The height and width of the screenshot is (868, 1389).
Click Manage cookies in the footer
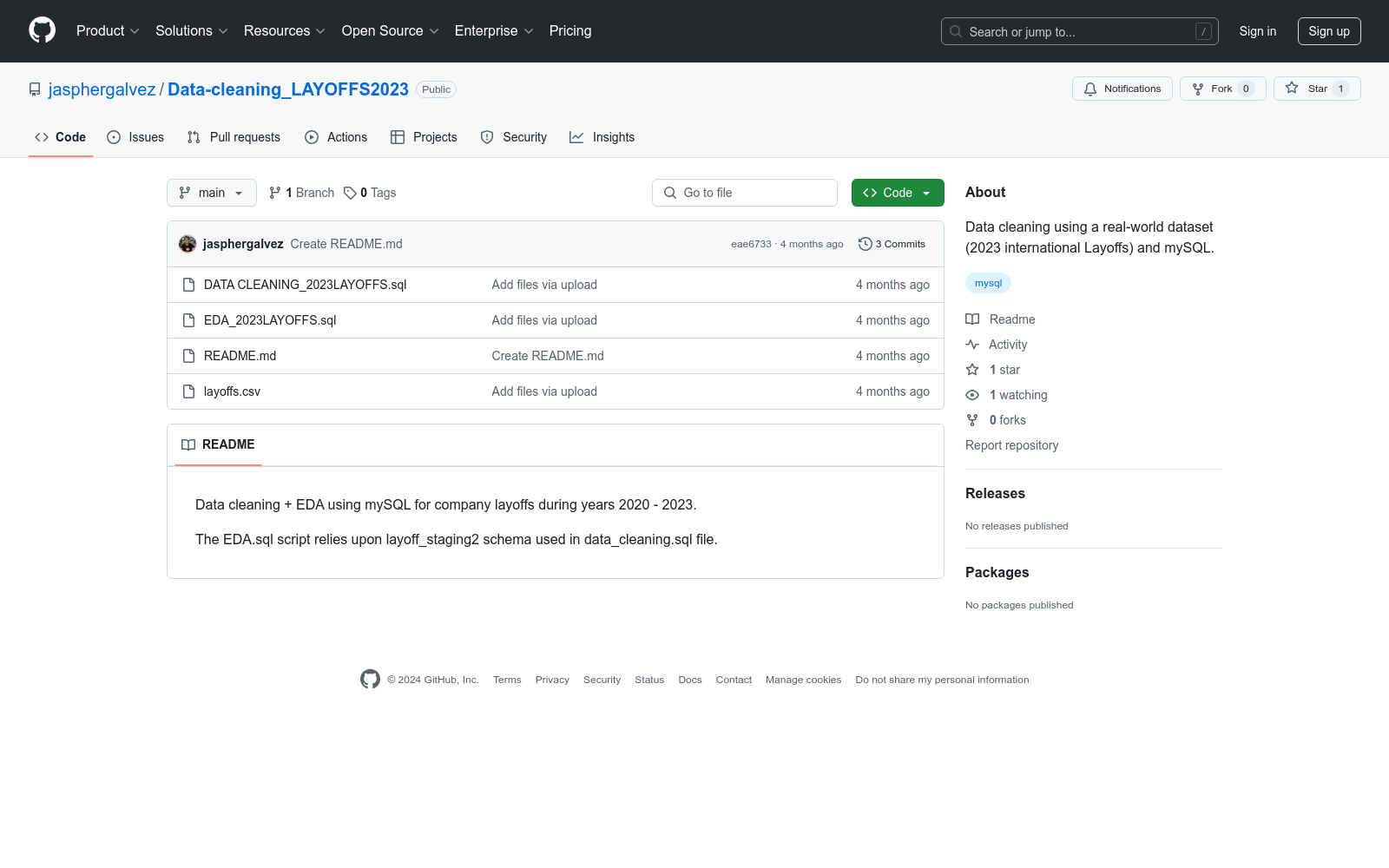click(803, 680)
